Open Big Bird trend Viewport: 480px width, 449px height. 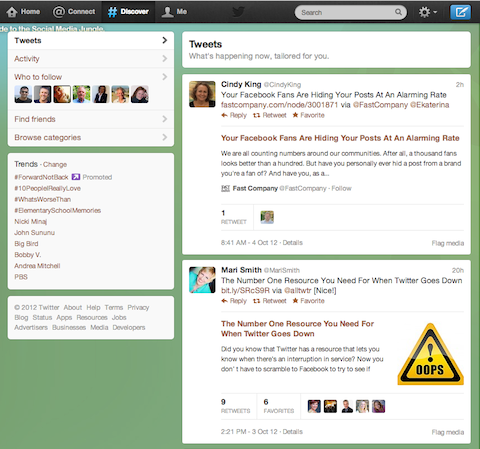coord(26,244)
